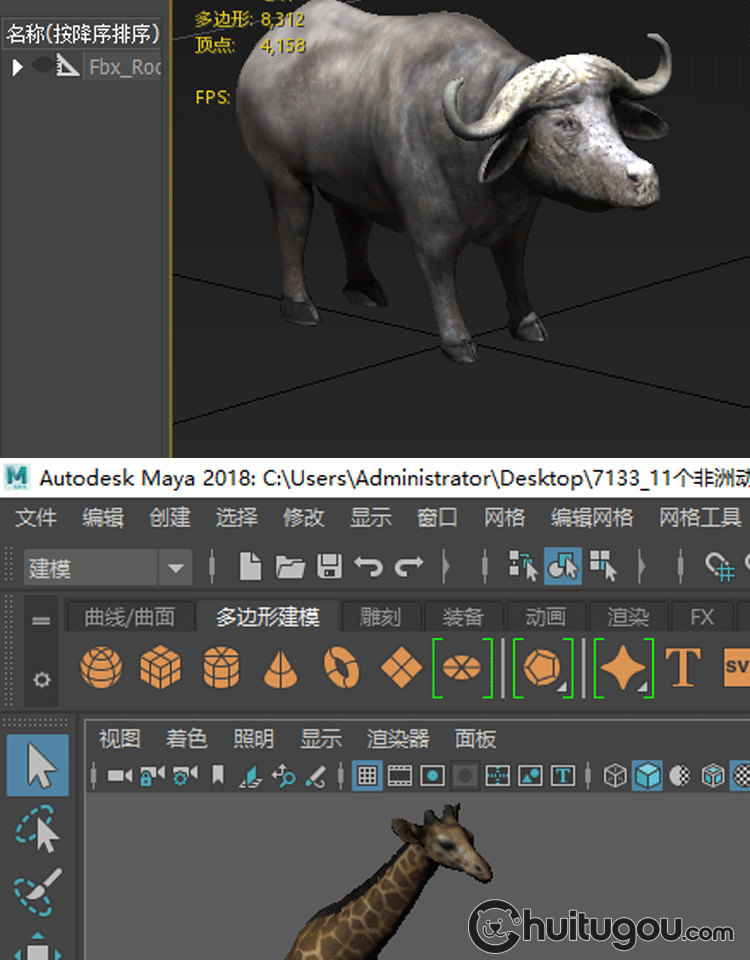The height and width of the screenshot is (960, 750).
Task: Select the Paint Selection tool
Action: (x=38, y=892)
